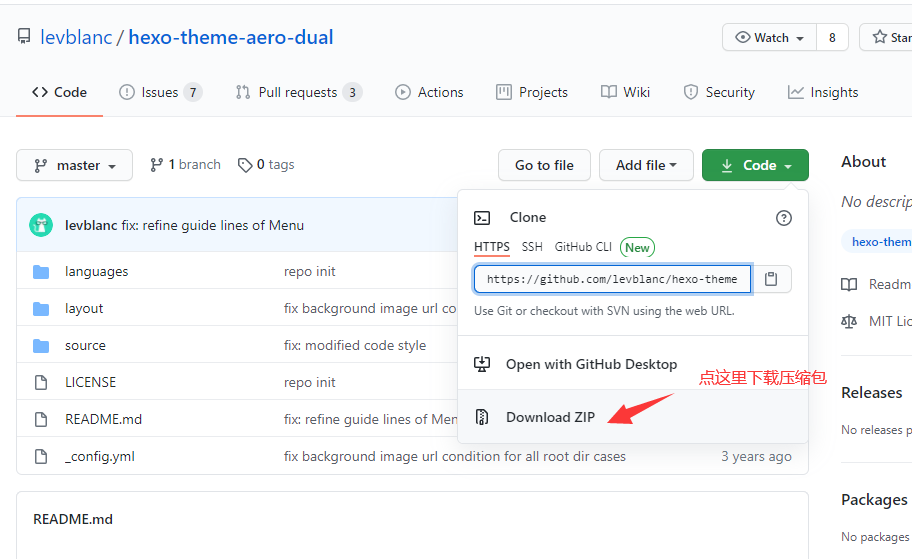Click the tags icon beside 0 tags

click(245, 165)
